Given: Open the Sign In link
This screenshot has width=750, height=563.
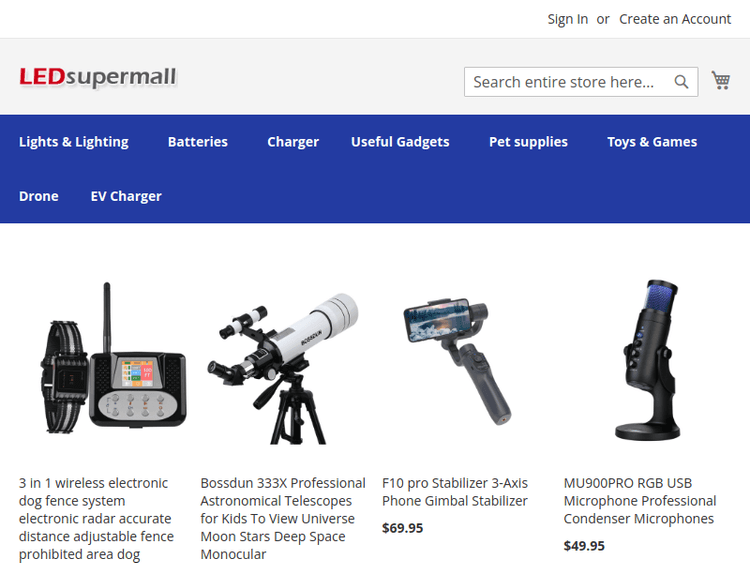Looking at the screenshot, I should pos(567,19).
